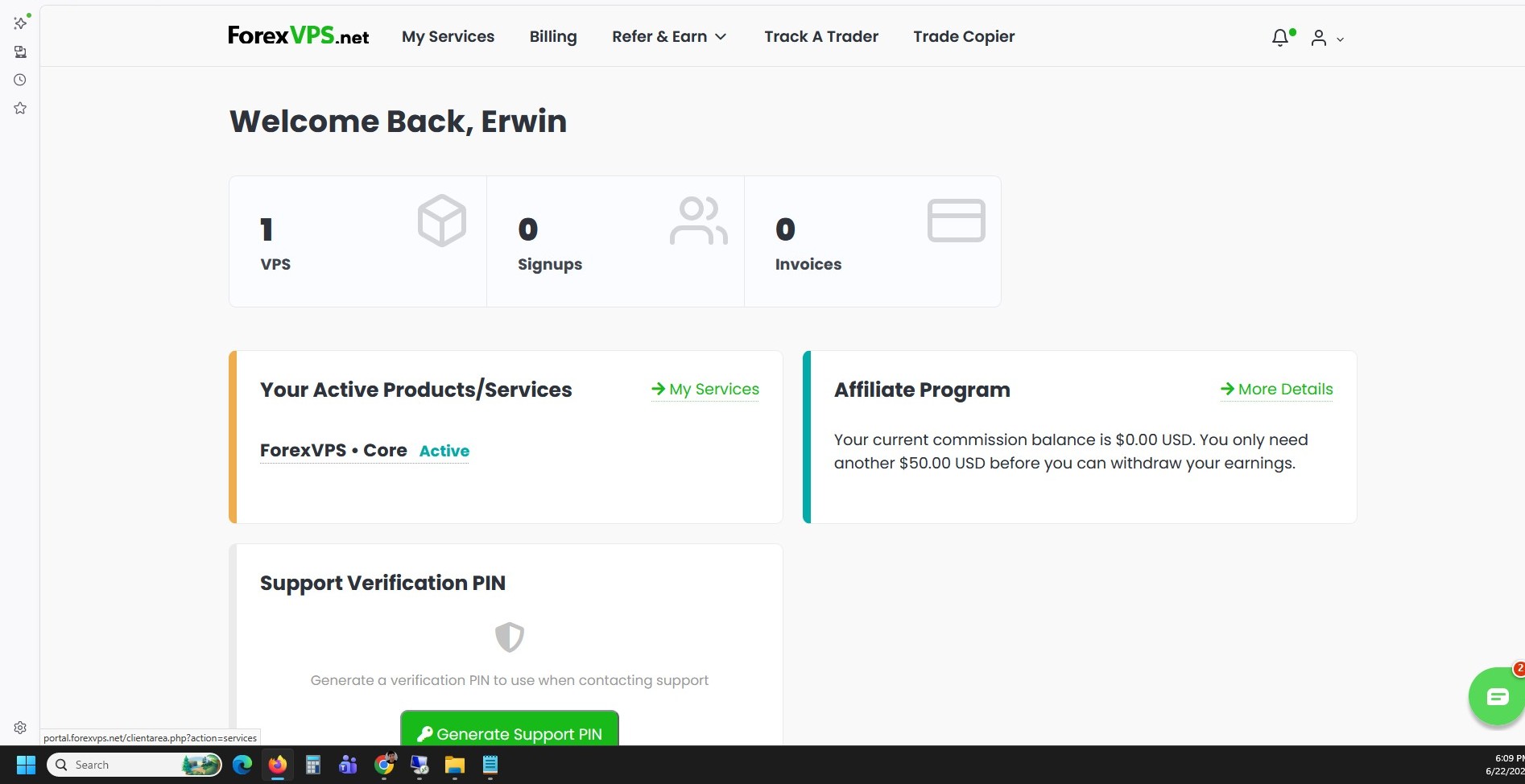The image size is (1525, 784).
Task: Click the Affiliate Program heading
Action: point(922,390)
